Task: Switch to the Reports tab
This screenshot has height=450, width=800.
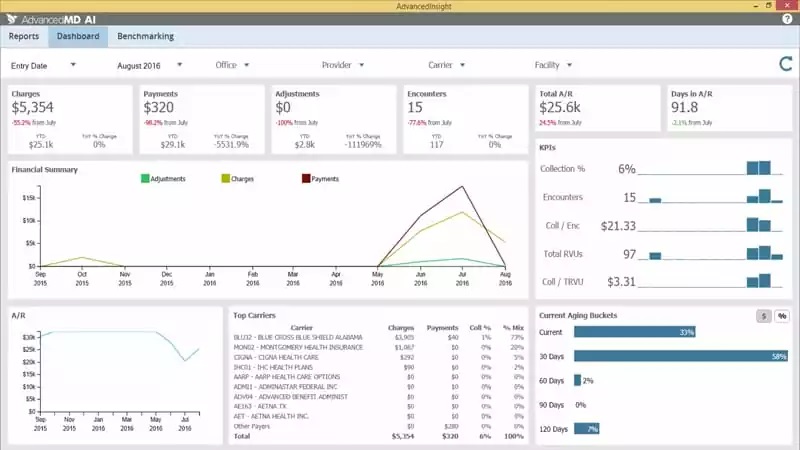Action: click(x=24, y=36)
